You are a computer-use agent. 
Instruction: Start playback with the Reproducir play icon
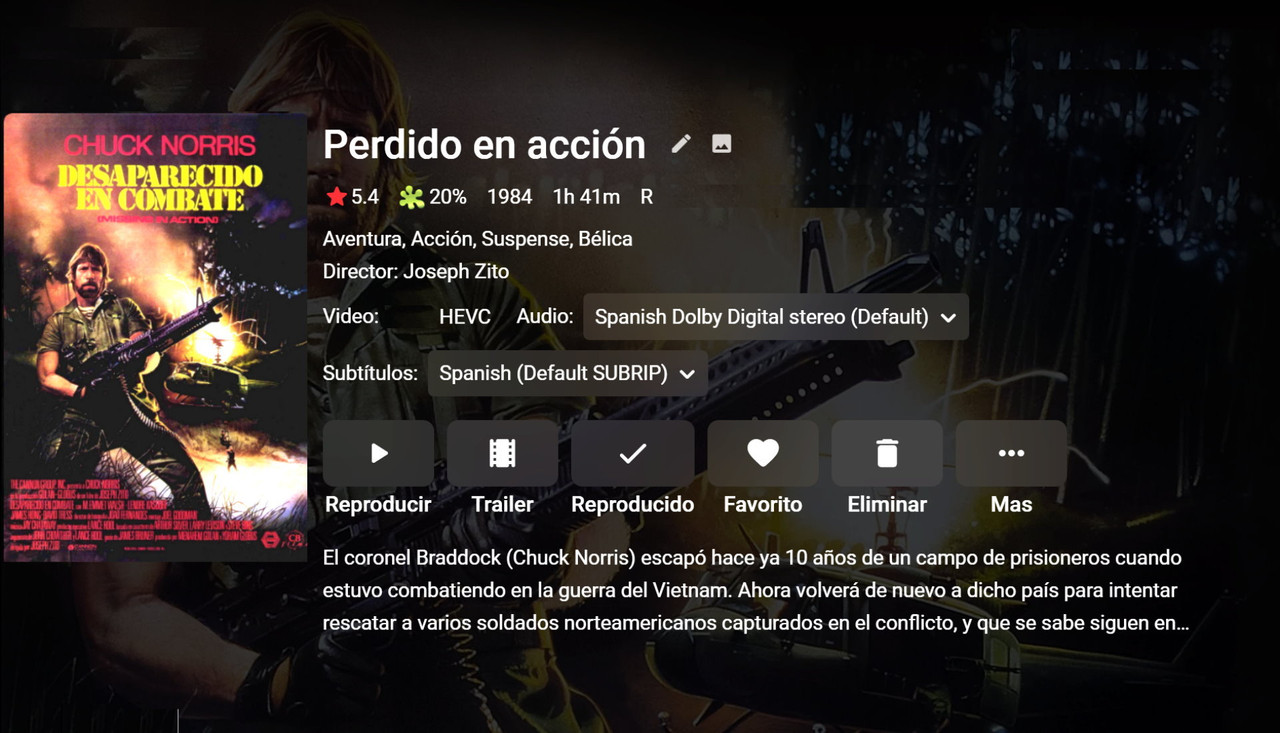pyautogui.click(x=378, y=453)
